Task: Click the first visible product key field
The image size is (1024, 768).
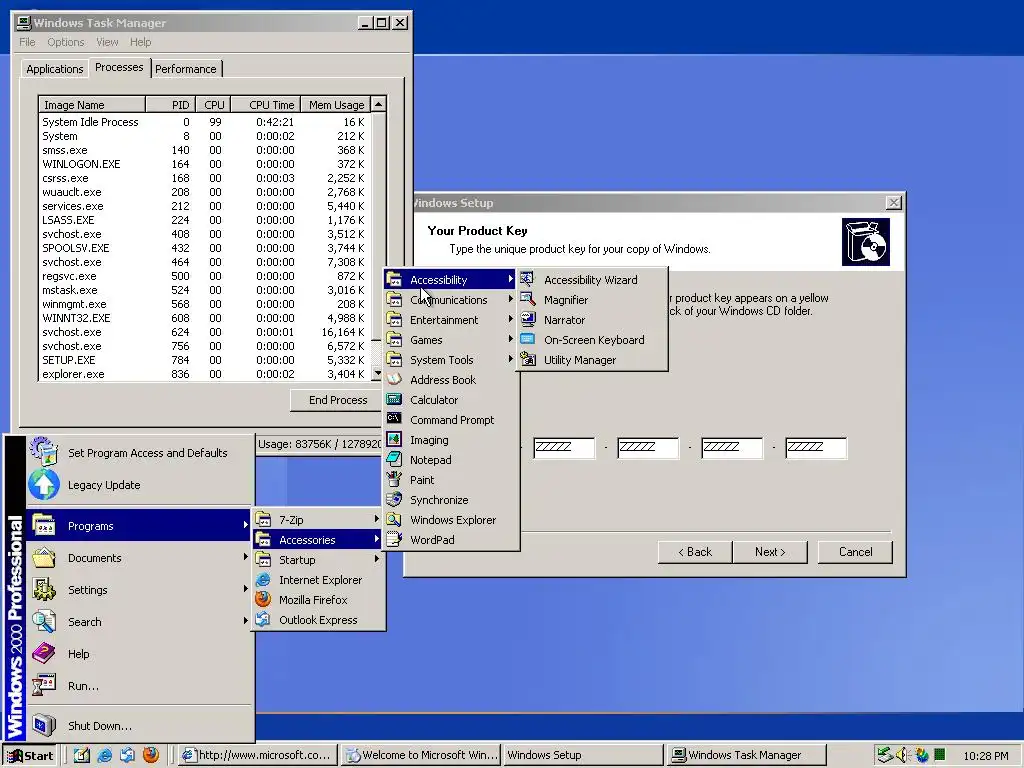Action: click(564, 447)
